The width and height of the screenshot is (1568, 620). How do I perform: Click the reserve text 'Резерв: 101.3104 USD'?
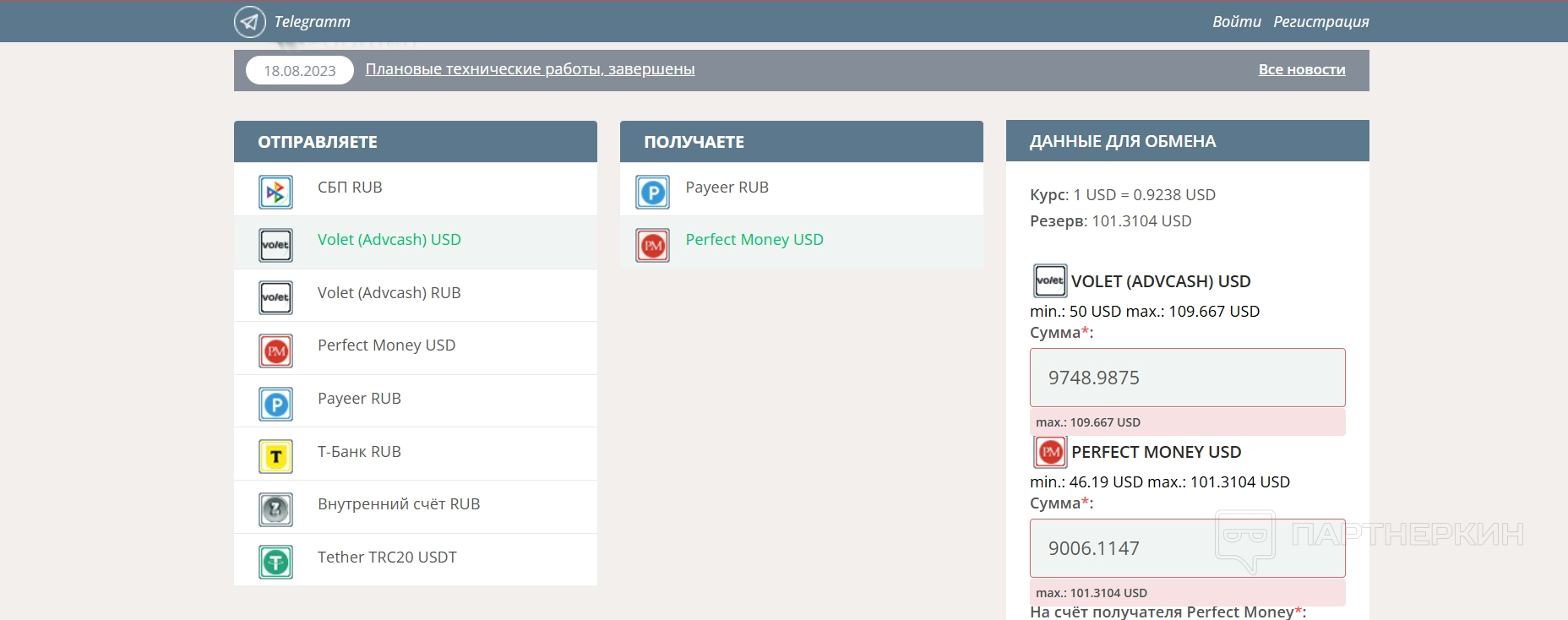[1111, 221]
